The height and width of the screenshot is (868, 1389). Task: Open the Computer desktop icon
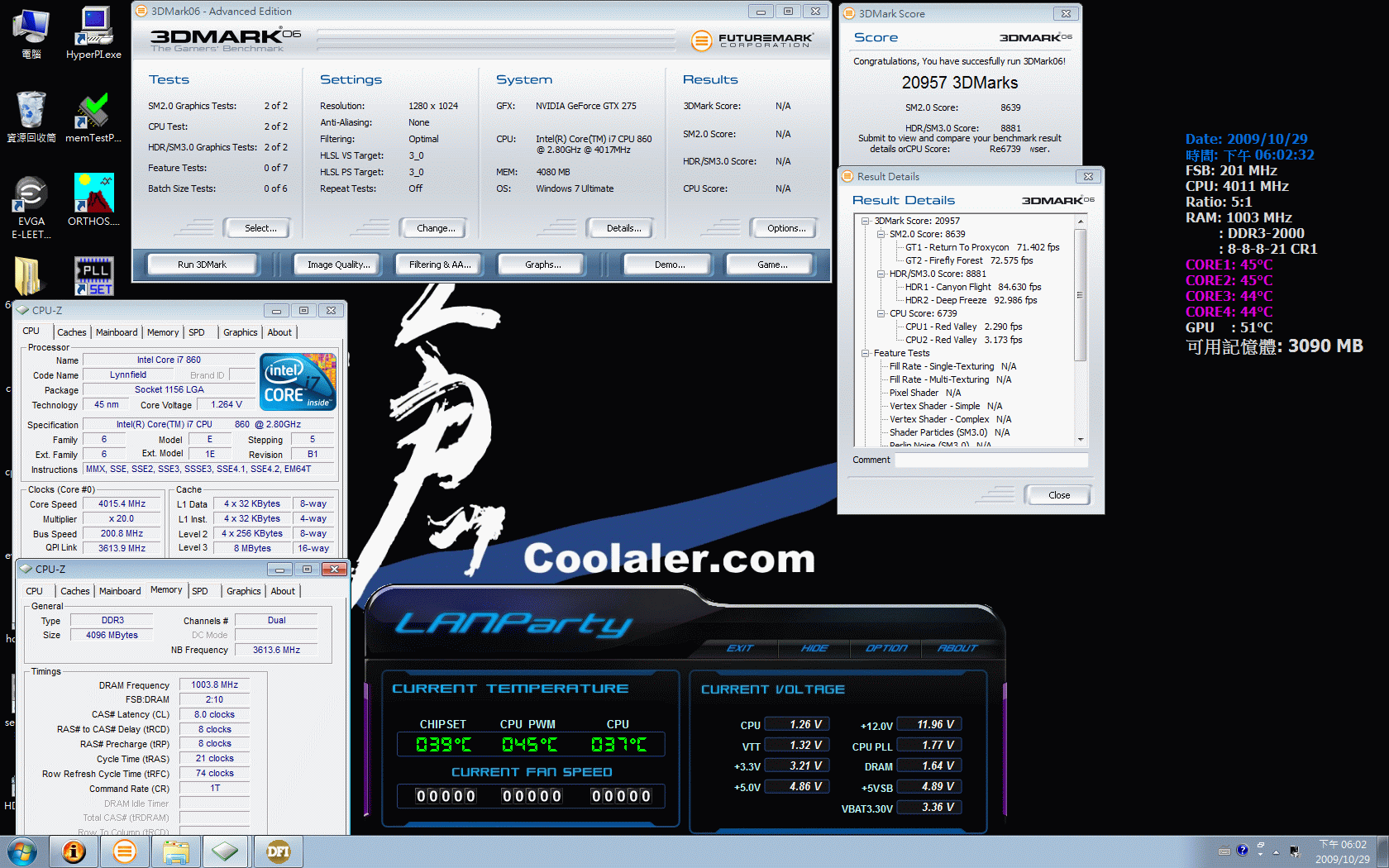(31, 34)
